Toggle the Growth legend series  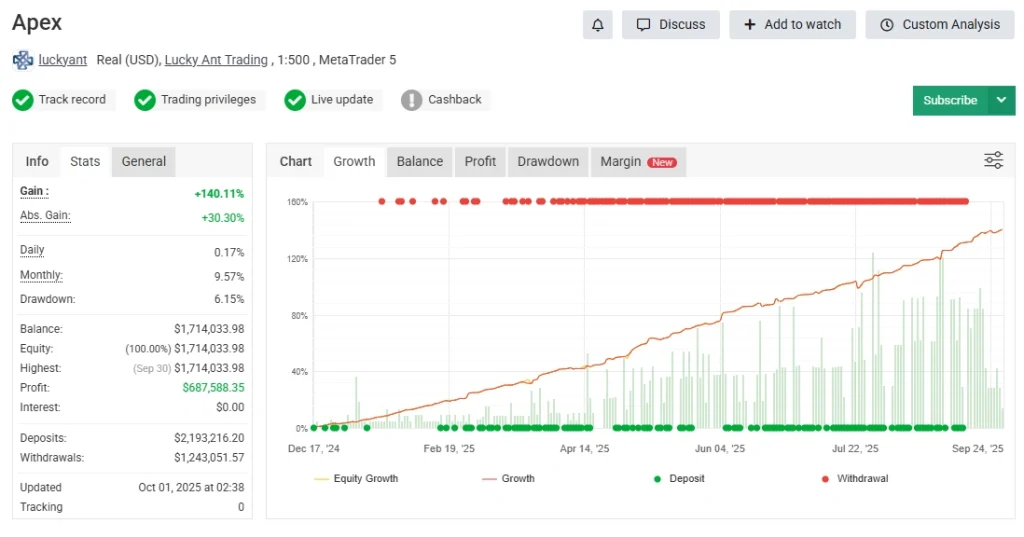[509, 479]
